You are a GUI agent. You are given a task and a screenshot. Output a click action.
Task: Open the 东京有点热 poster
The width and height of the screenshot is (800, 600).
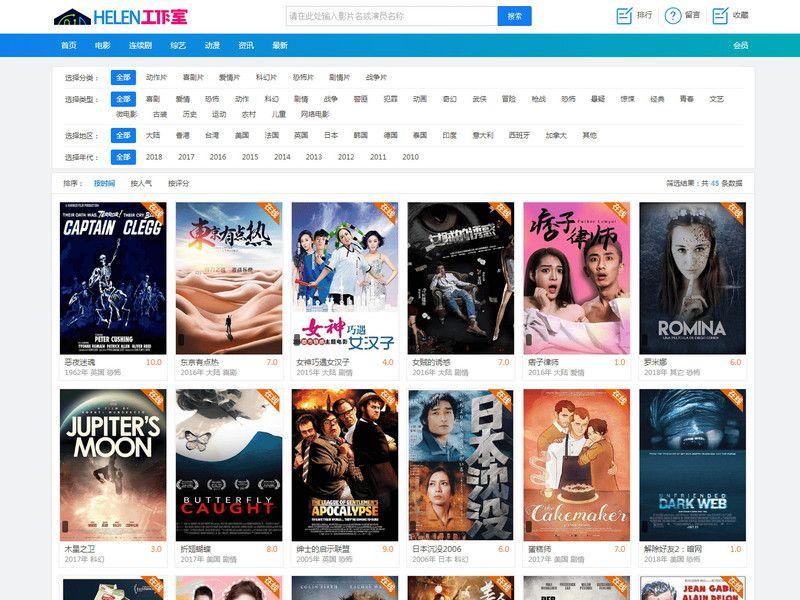click(x=229, y=278)
